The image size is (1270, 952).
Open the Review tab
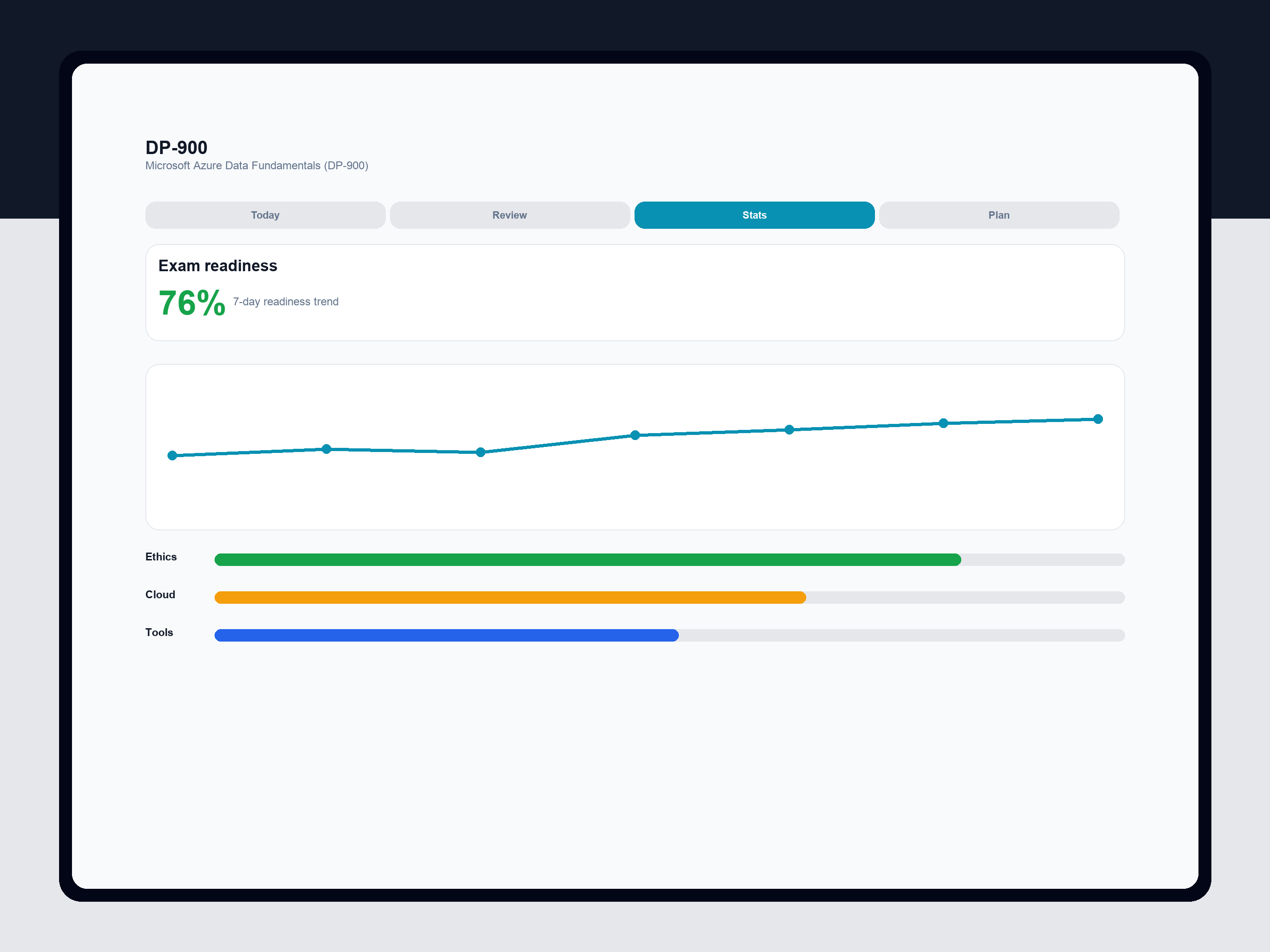[510, 215]
